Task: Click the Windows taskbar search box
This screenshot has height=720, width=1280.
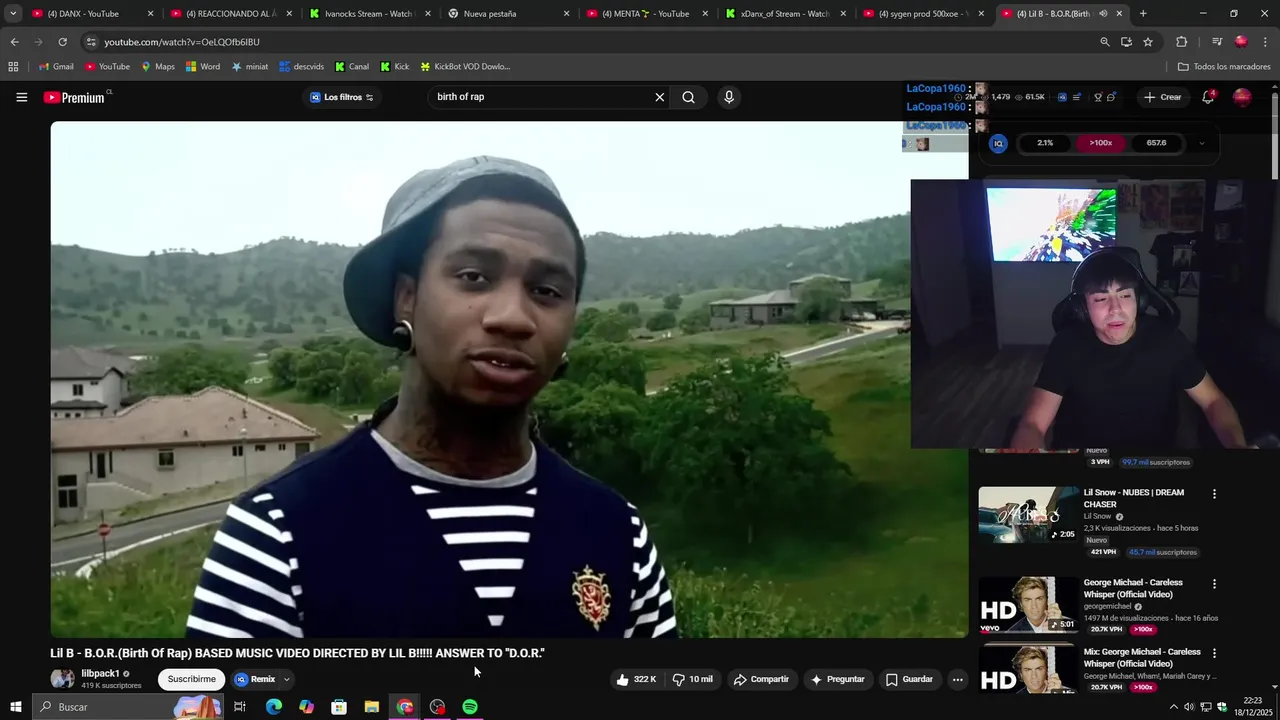Action: pos(128,707)
